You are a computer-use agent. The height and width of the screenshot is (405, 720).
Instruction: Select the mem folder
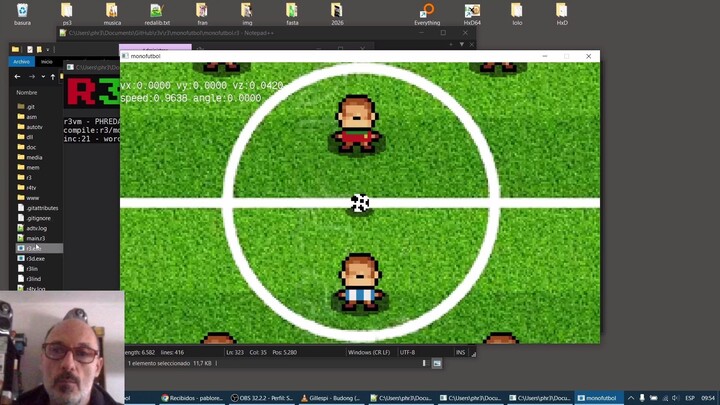click(x=33, y=167)
